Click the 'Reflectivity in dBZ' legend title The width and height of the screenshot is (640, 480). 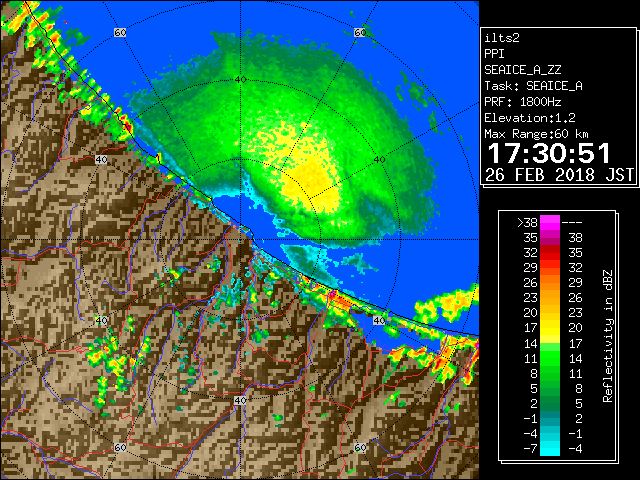point(607,336)
